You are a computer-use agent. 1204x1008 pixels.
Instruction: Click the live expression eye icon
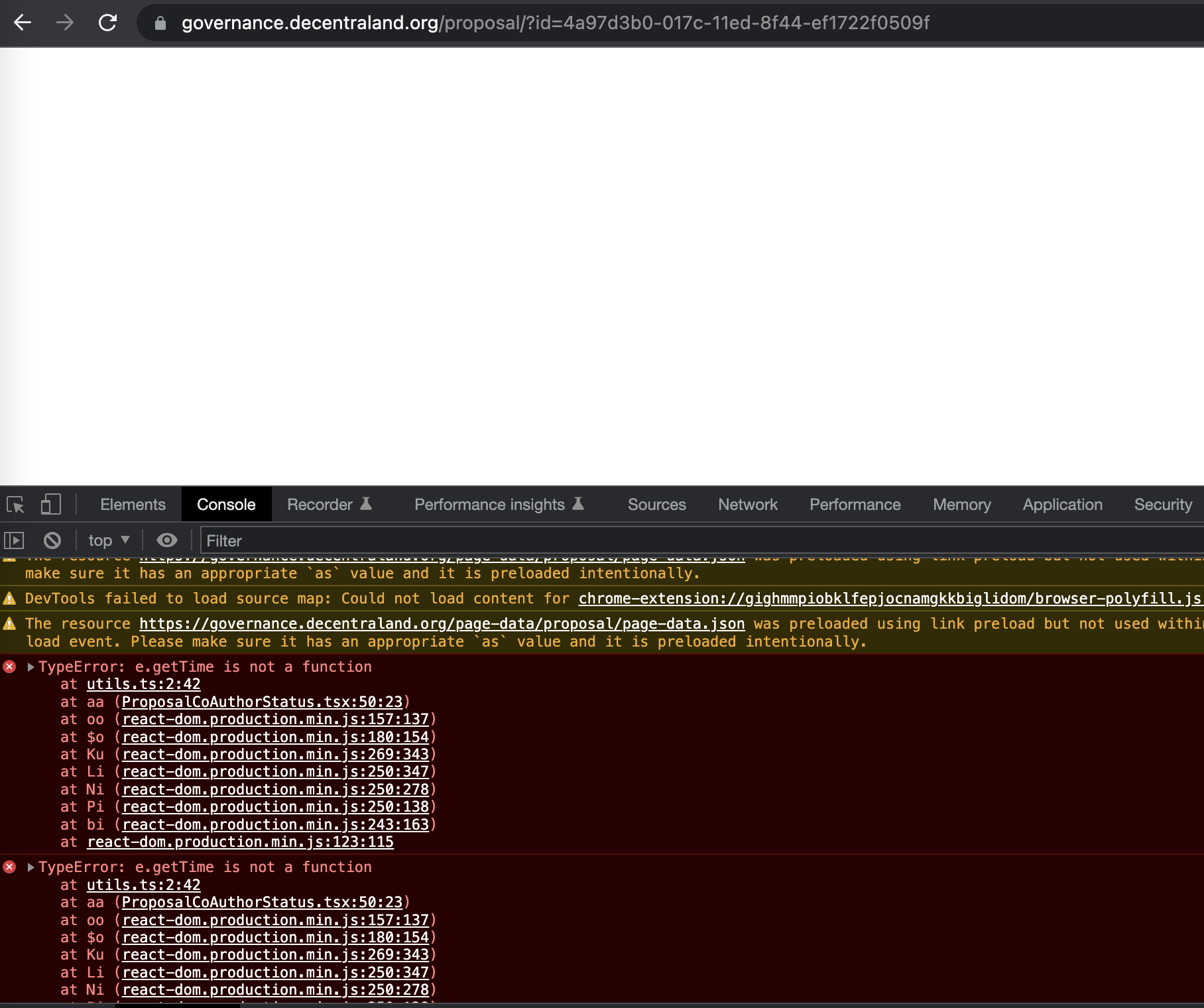pyautogui.click(x=166, y=540)
